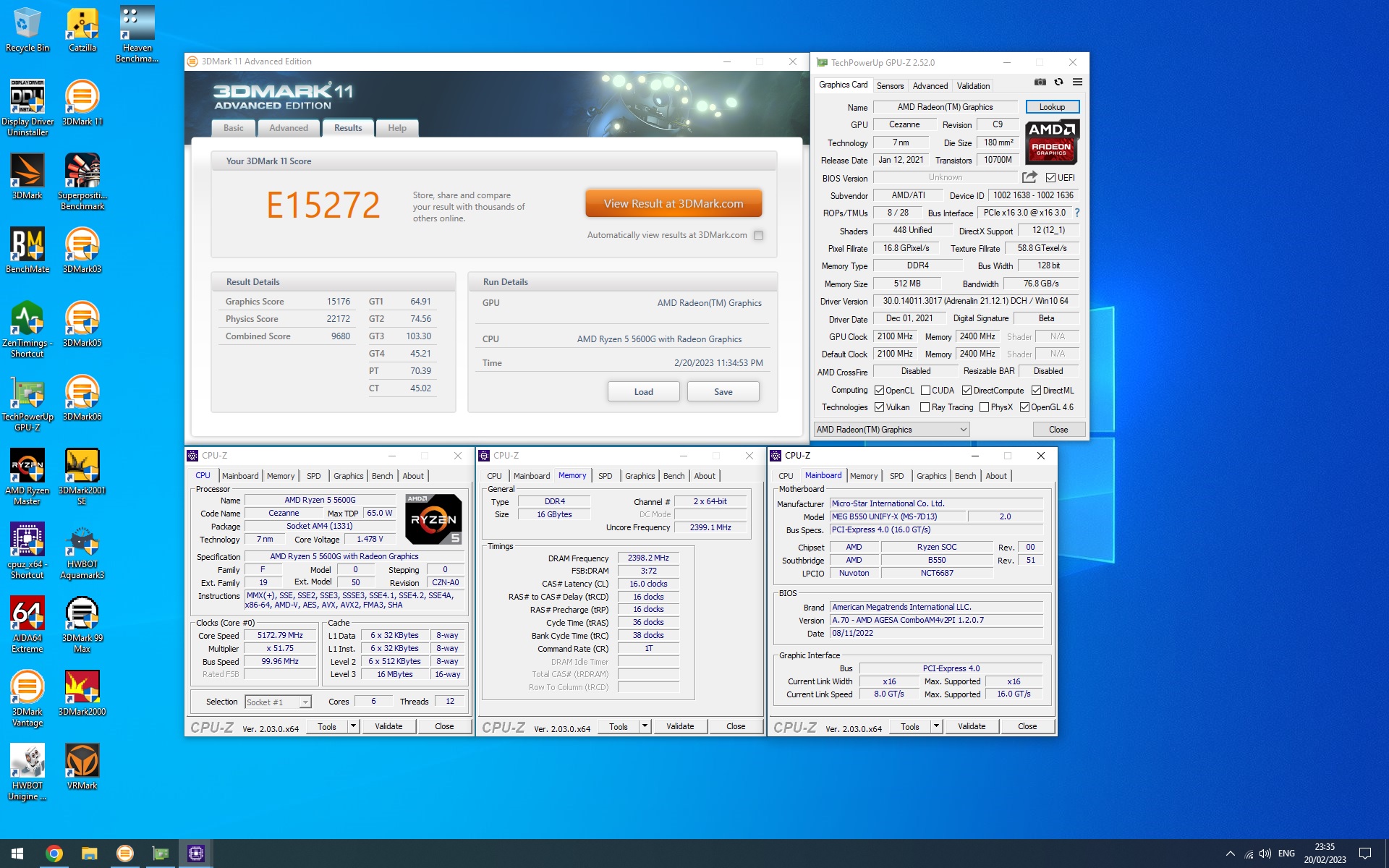Save BIOS using GPU-Z share icon
The image size is (1389, 868).
tap(1029, 177)
